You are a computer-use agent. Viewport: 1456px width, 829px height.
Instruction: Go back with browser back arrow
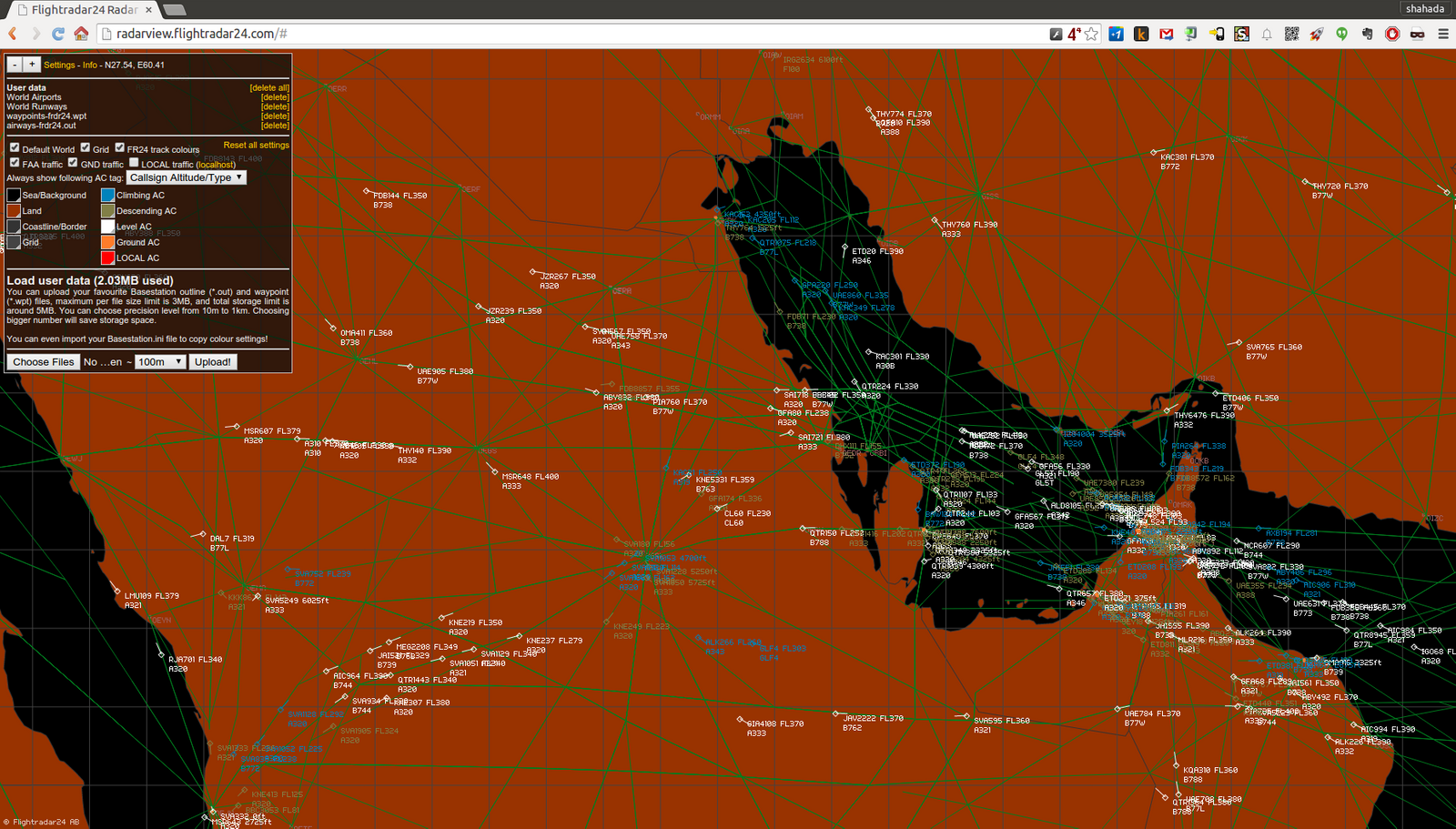(x=13, y=34)
